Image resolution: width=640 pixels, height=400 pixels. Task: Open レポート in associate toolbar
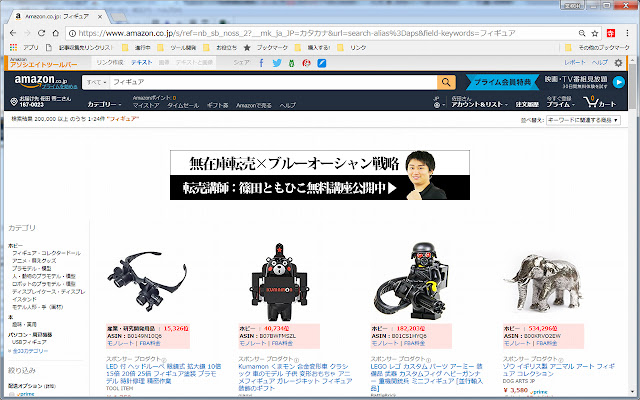575,62
